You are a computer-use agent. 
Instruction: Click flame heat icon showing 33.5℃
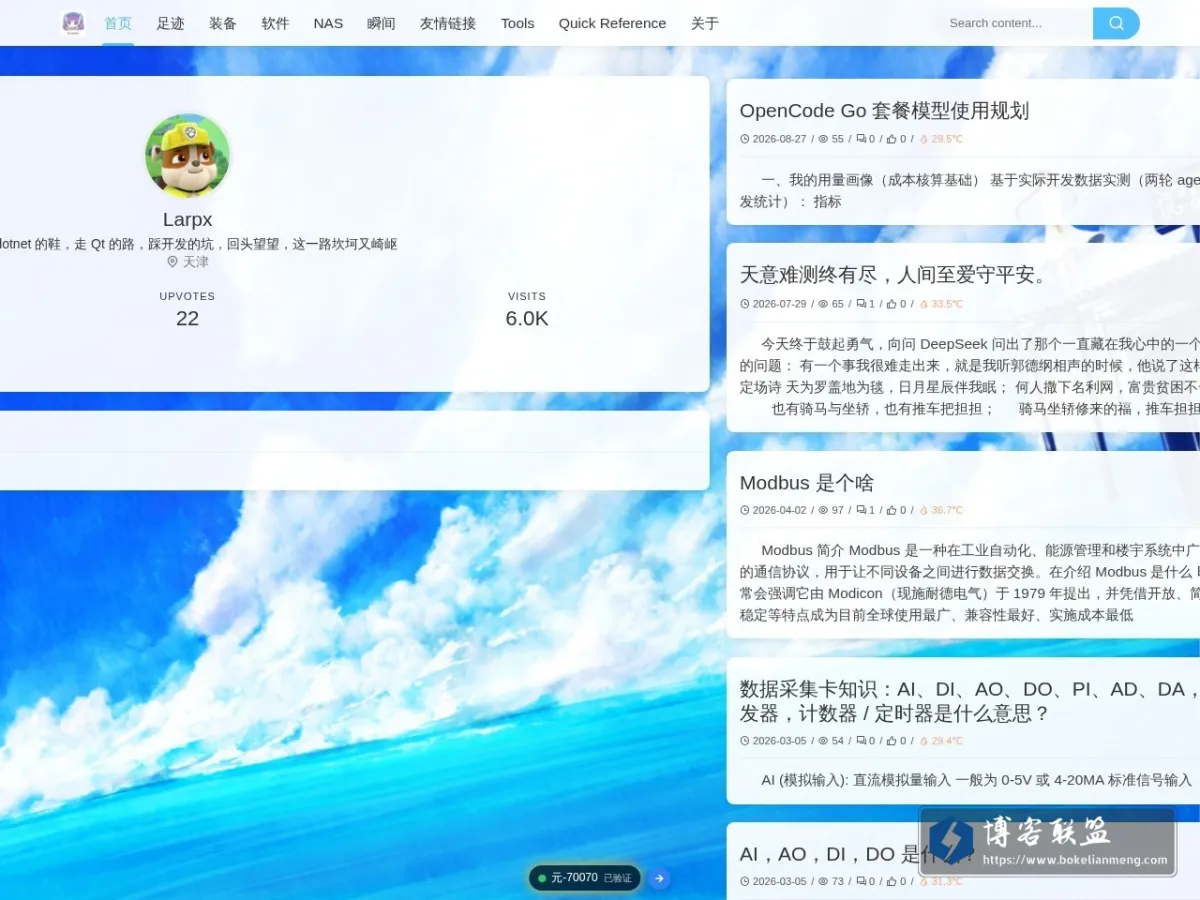point(924,304)
